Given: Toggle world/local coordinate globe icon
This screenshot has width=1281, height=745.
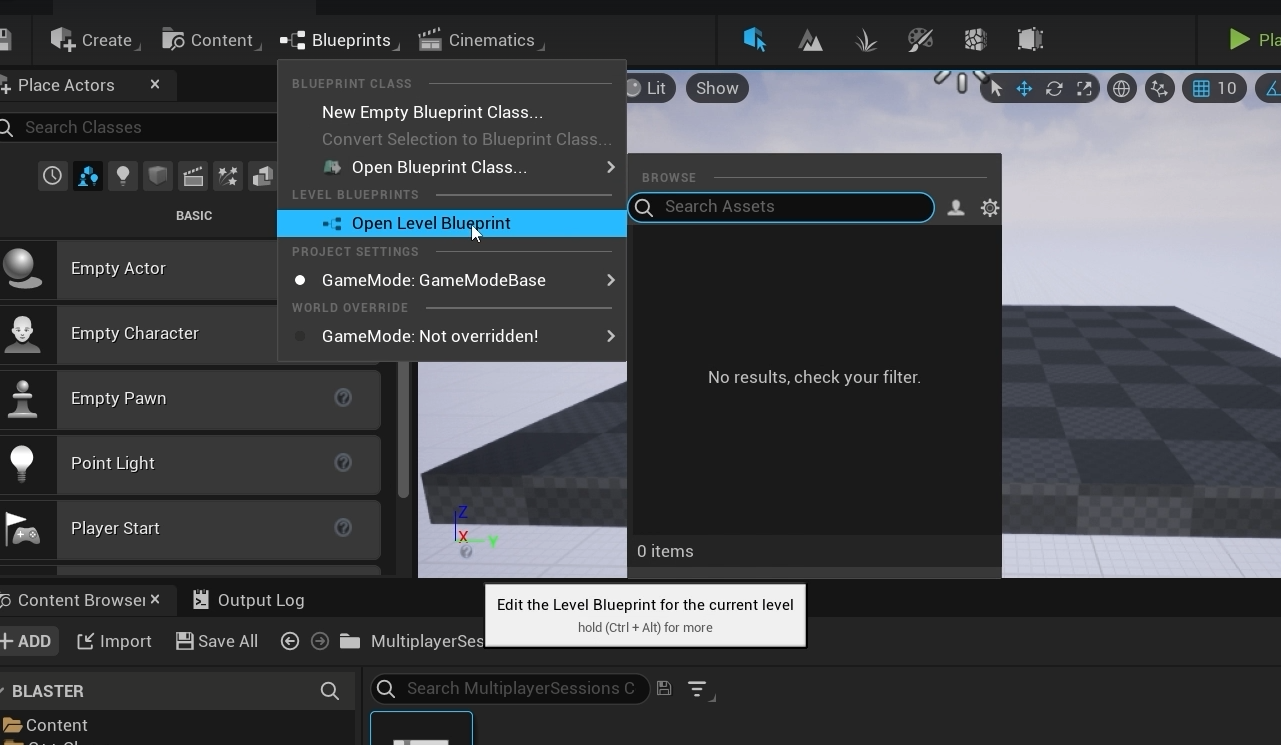Looking at the screenshot, I should [x=1121, y=88].
